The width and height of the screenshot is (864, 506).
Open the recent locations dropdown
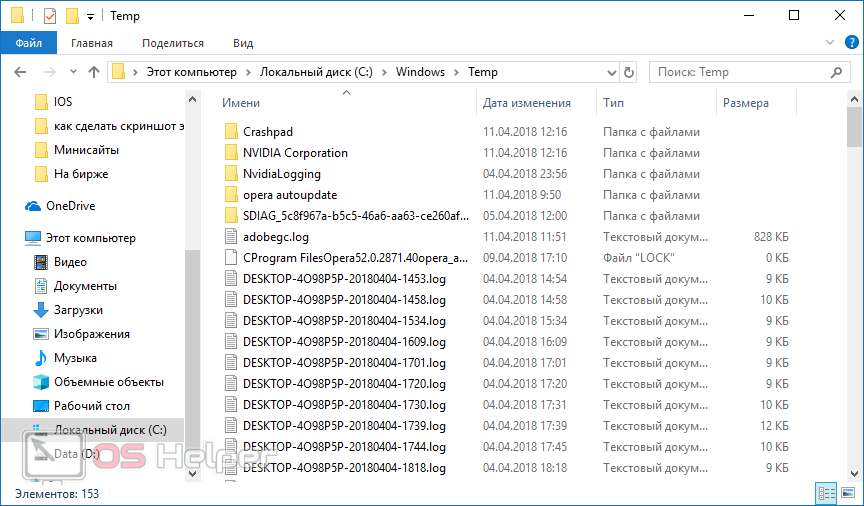point(73,72)
